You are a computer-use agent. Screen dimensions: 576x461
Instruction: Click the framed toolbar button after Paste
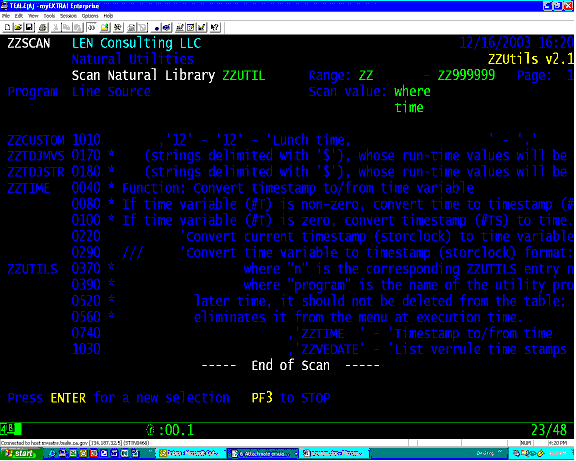coord(91,28)
